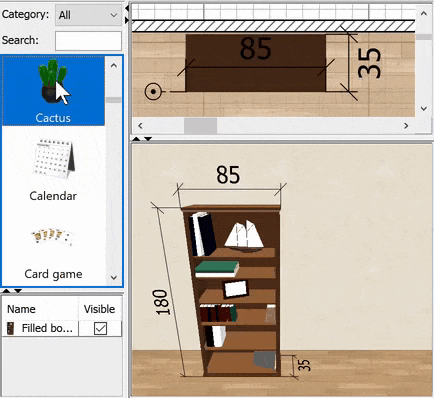The width and height of the screenshot is (434, 398).
Task: Sort furniture list by Name column
Action: pos(40,309)
